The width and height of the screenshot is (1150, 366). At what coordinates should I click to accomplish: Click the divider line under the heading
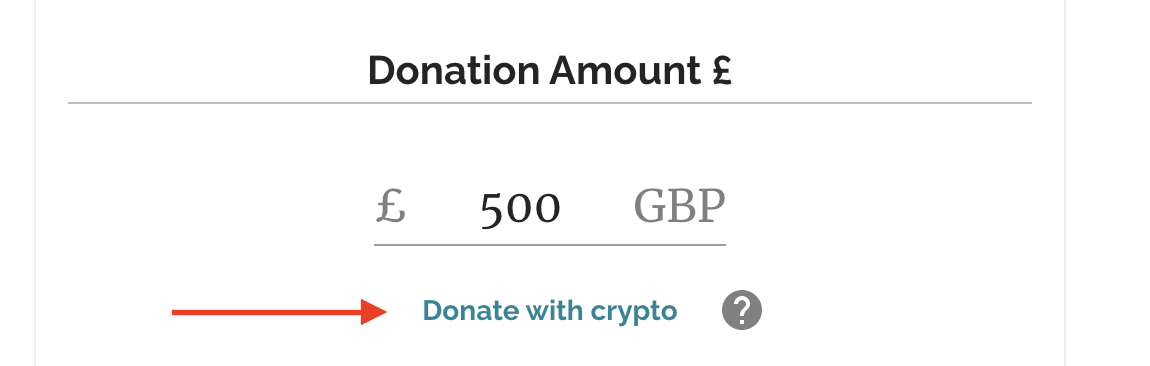[x=549, y=103]
